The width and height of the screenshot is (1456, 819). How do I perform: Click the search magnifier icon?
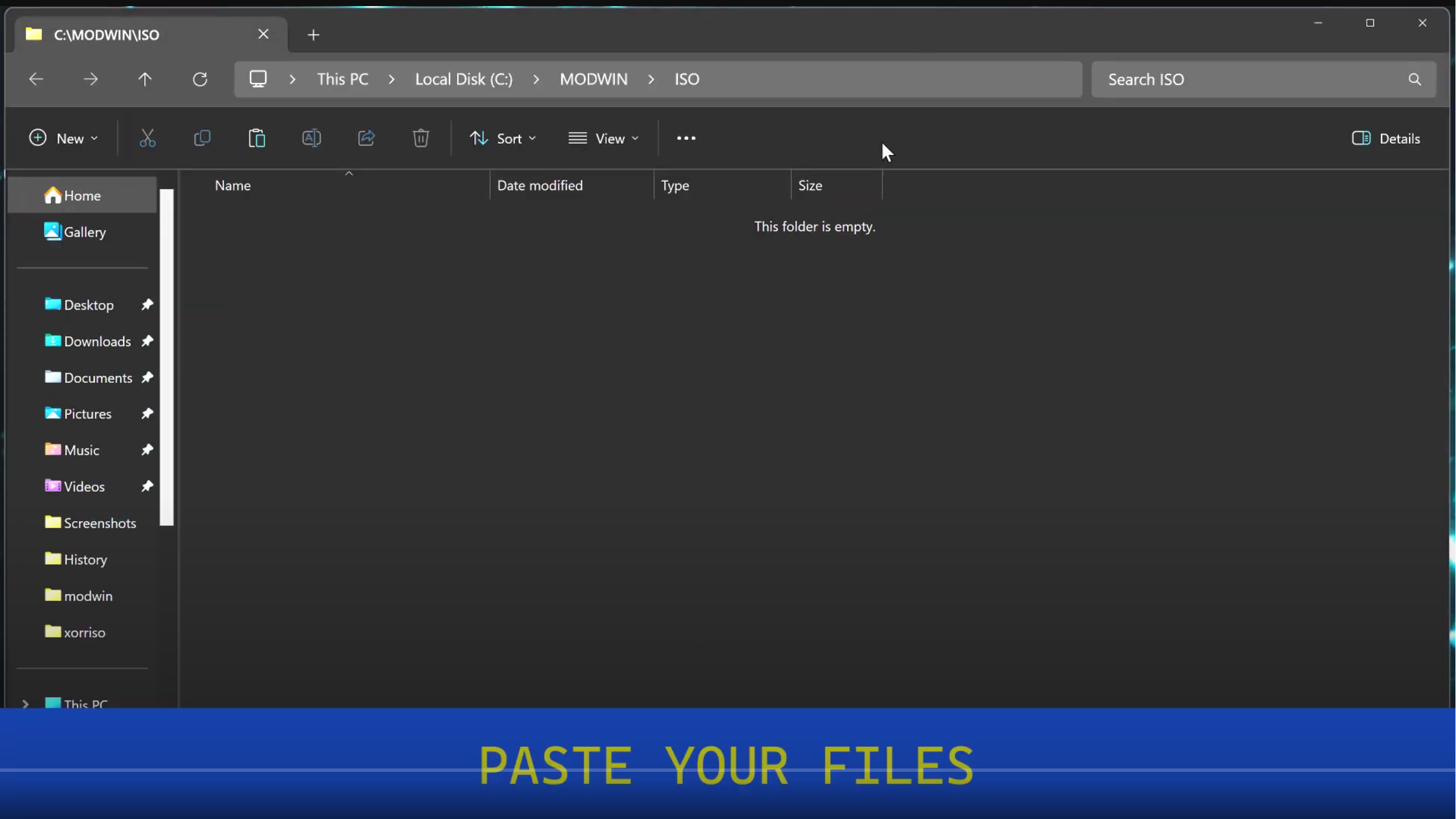pyautogui.click(x=1415, y=79)
